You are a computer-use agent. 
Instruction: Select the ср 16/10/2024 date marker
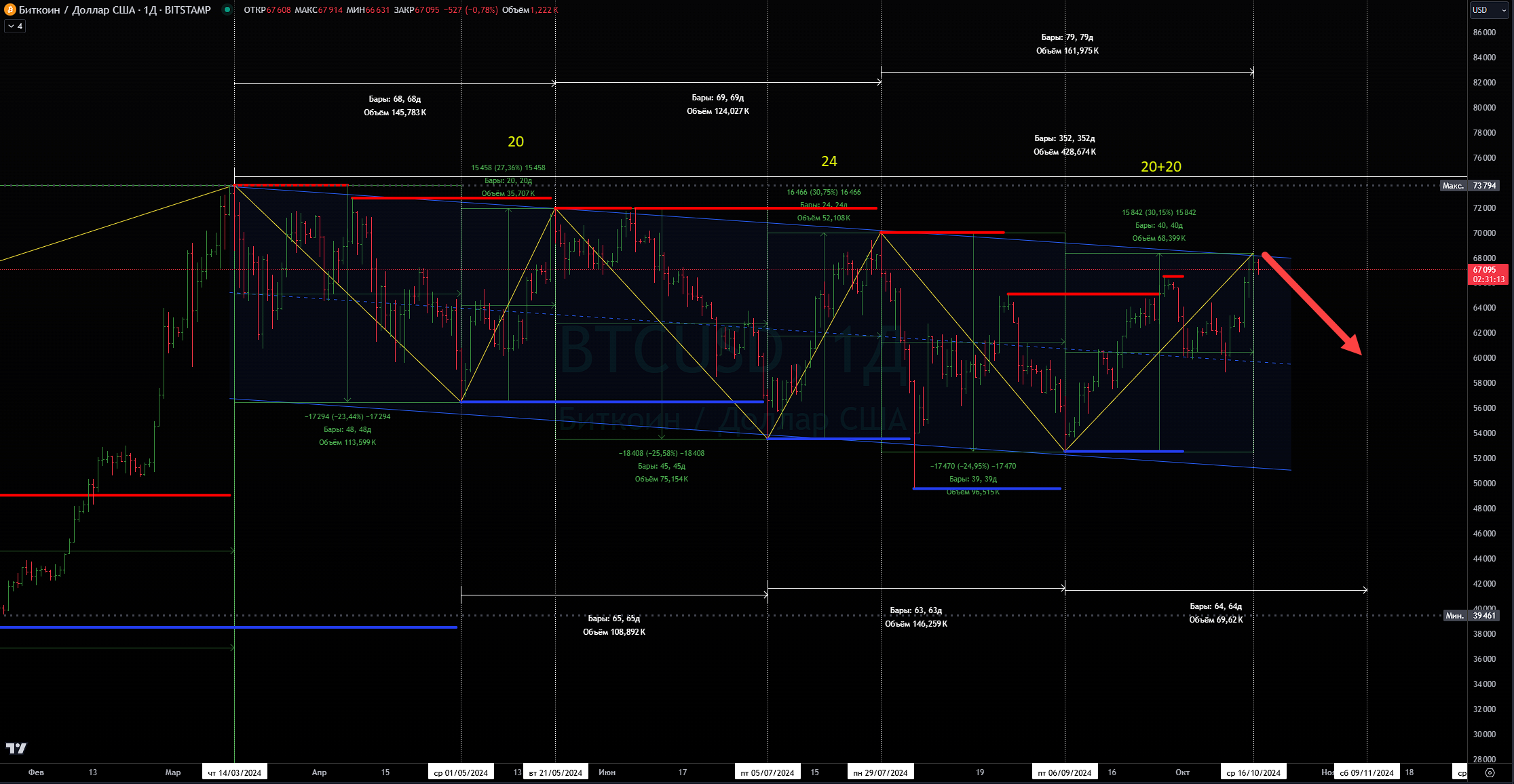pyautogui.click(x=1253, y=772)
